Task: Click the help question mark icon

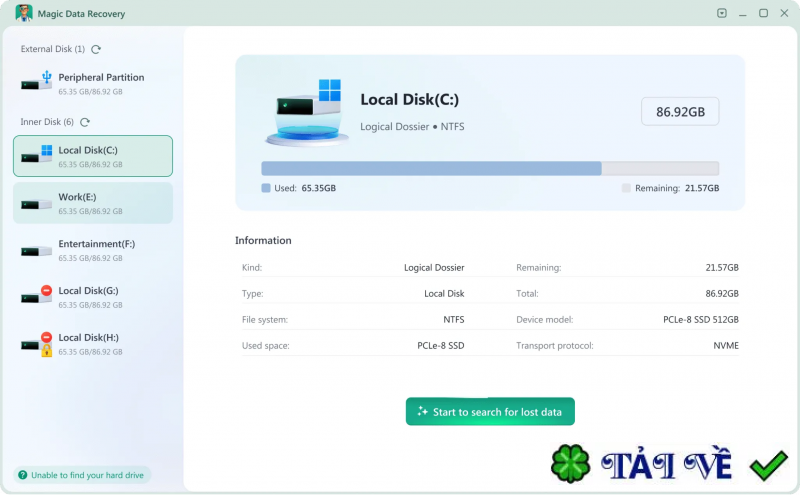Action: [22, 475]
